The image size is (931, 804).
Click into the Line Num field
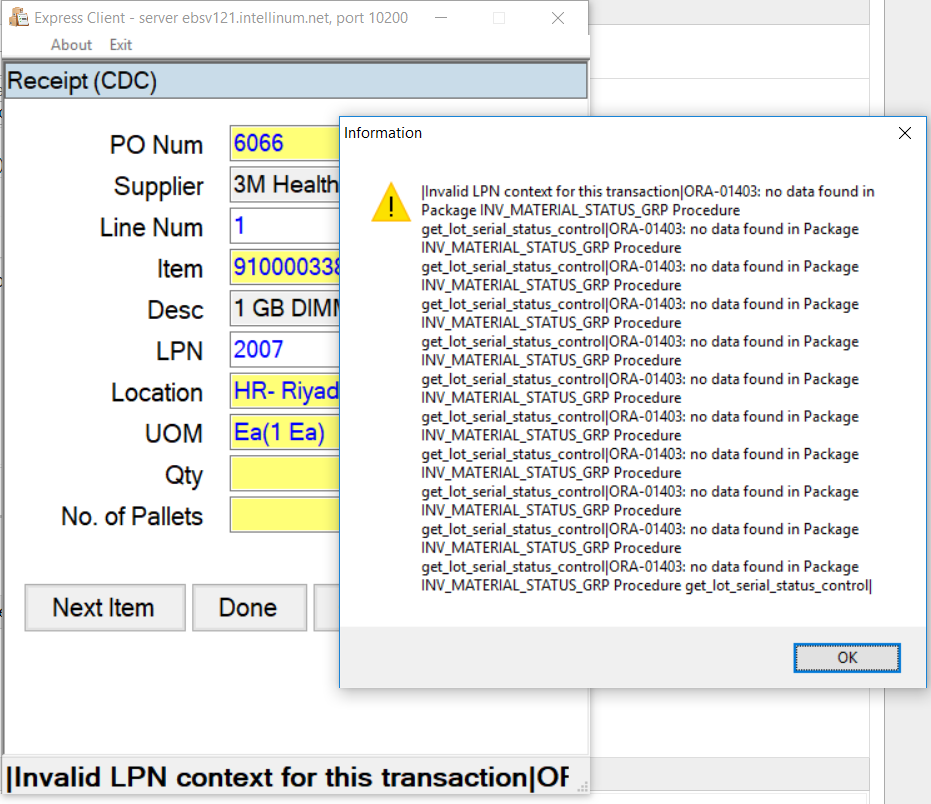(284, 226)
